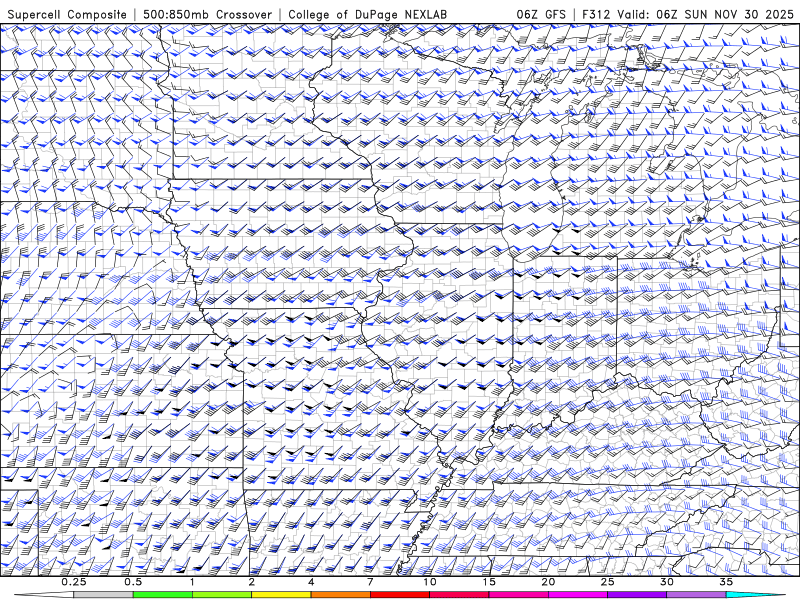Click the 'SUN NOV 30 2025' valid date
Viewport: 800px width, 600px height.
[739, 15]
